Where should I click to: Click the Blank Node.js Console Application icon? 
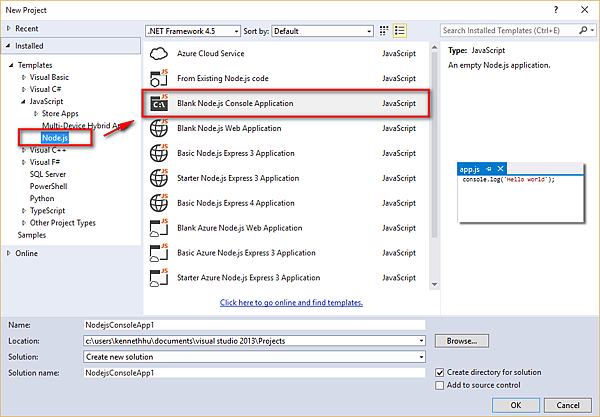coord(159,103)
